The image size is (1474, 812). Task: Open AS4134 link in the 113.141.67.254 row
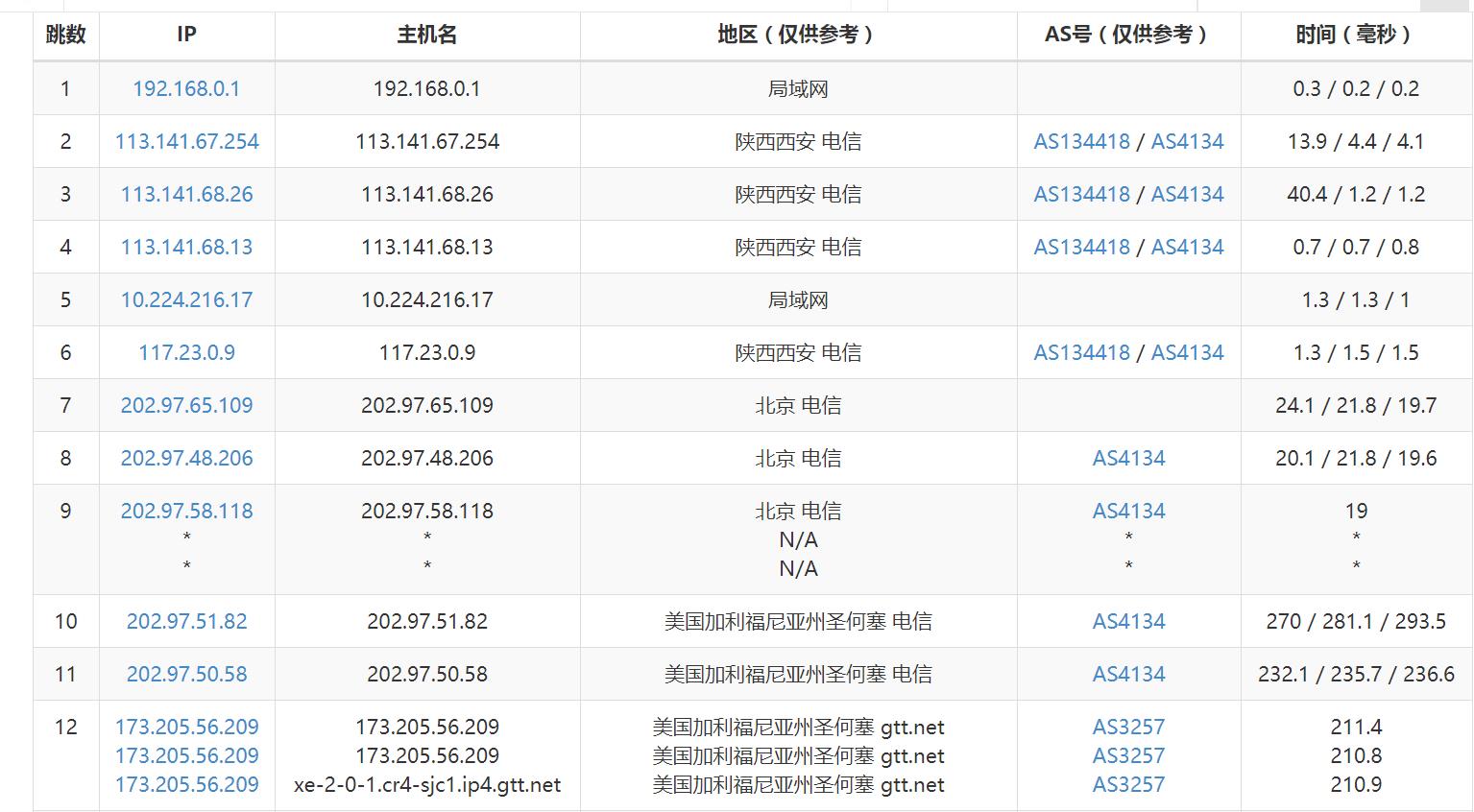(x=1187, y=141)
